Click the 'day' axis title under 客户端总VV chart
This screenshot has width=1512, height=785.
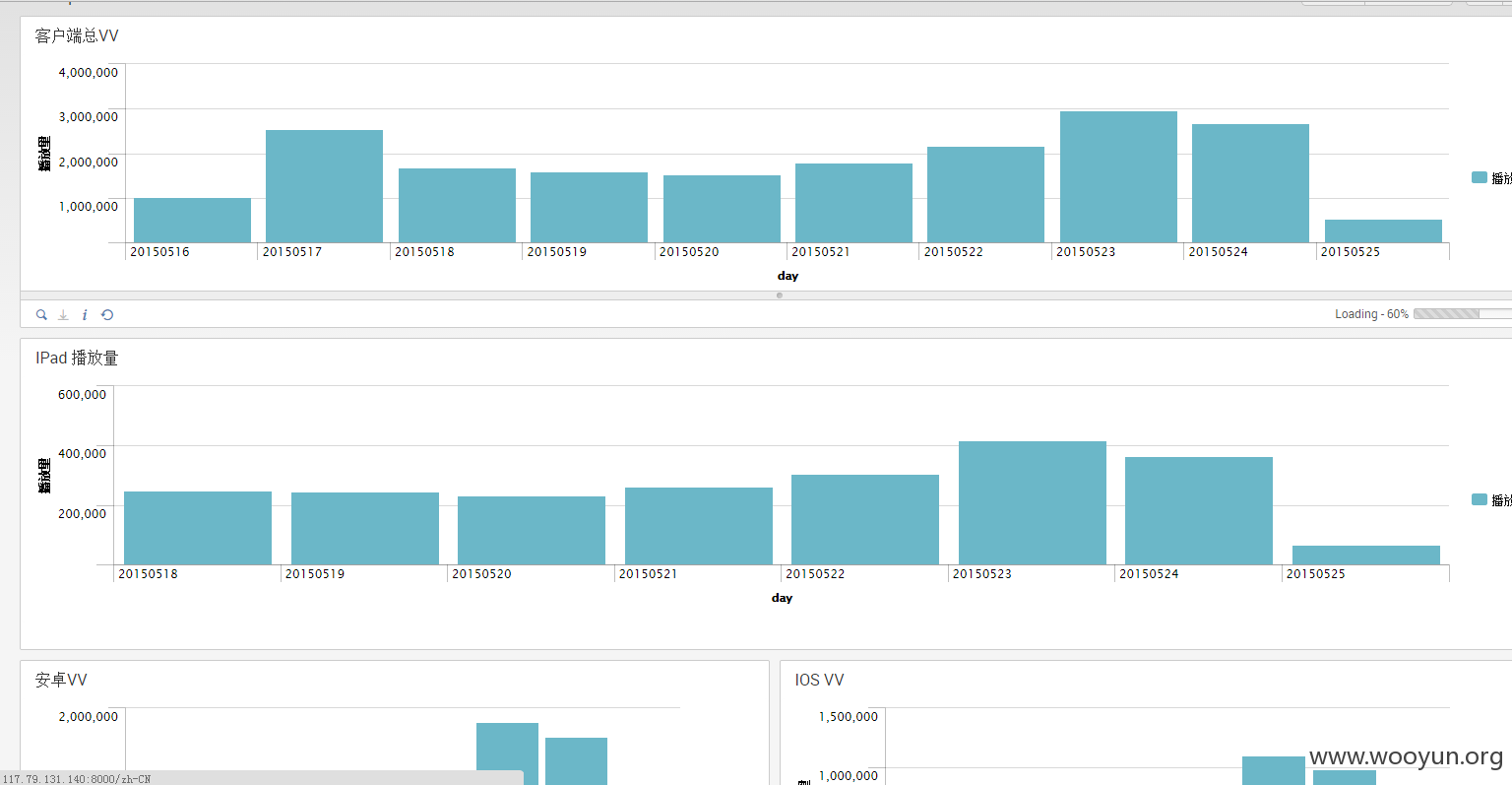point(787,276)
